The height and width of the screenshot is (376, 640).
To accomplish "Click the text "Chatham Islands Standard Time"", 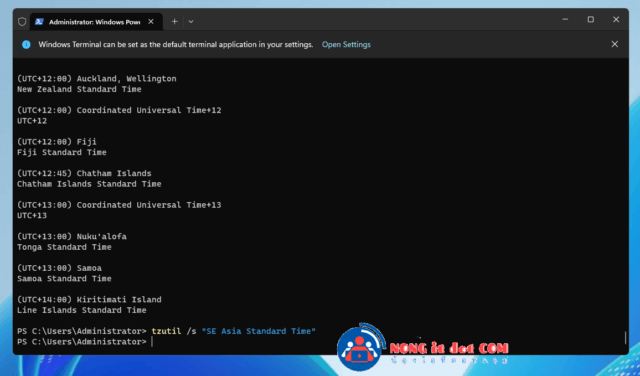I will pyautogui.click(x=89, y=184).
